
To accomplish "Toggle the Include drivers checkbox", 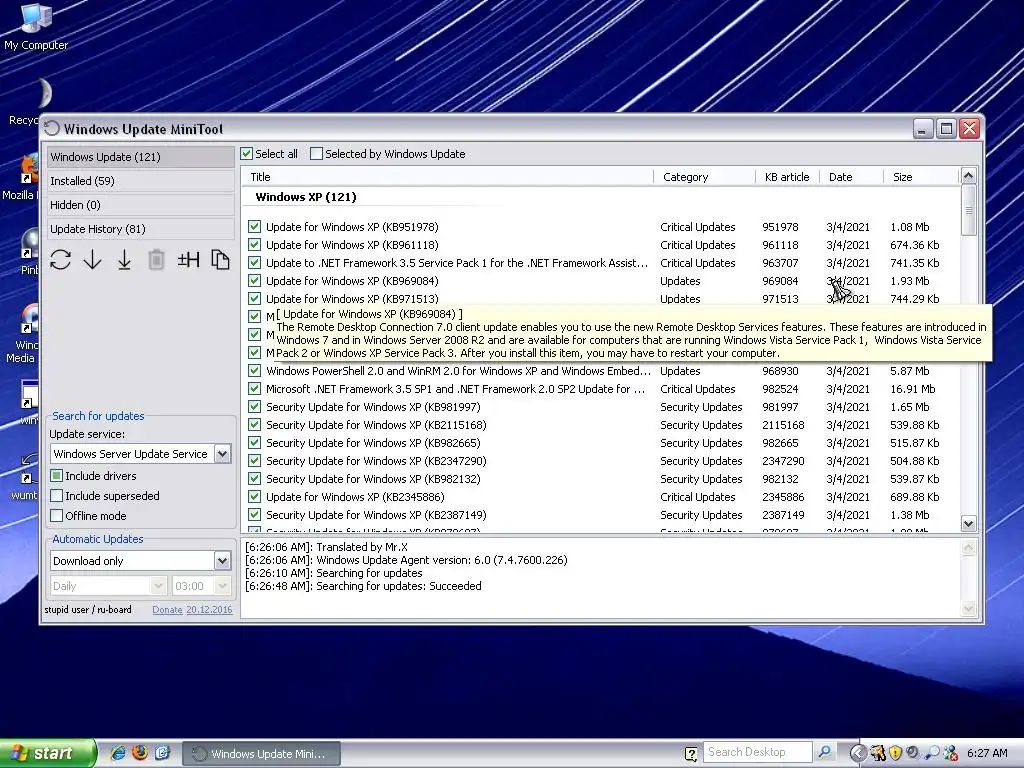I will tap(57, 475).
